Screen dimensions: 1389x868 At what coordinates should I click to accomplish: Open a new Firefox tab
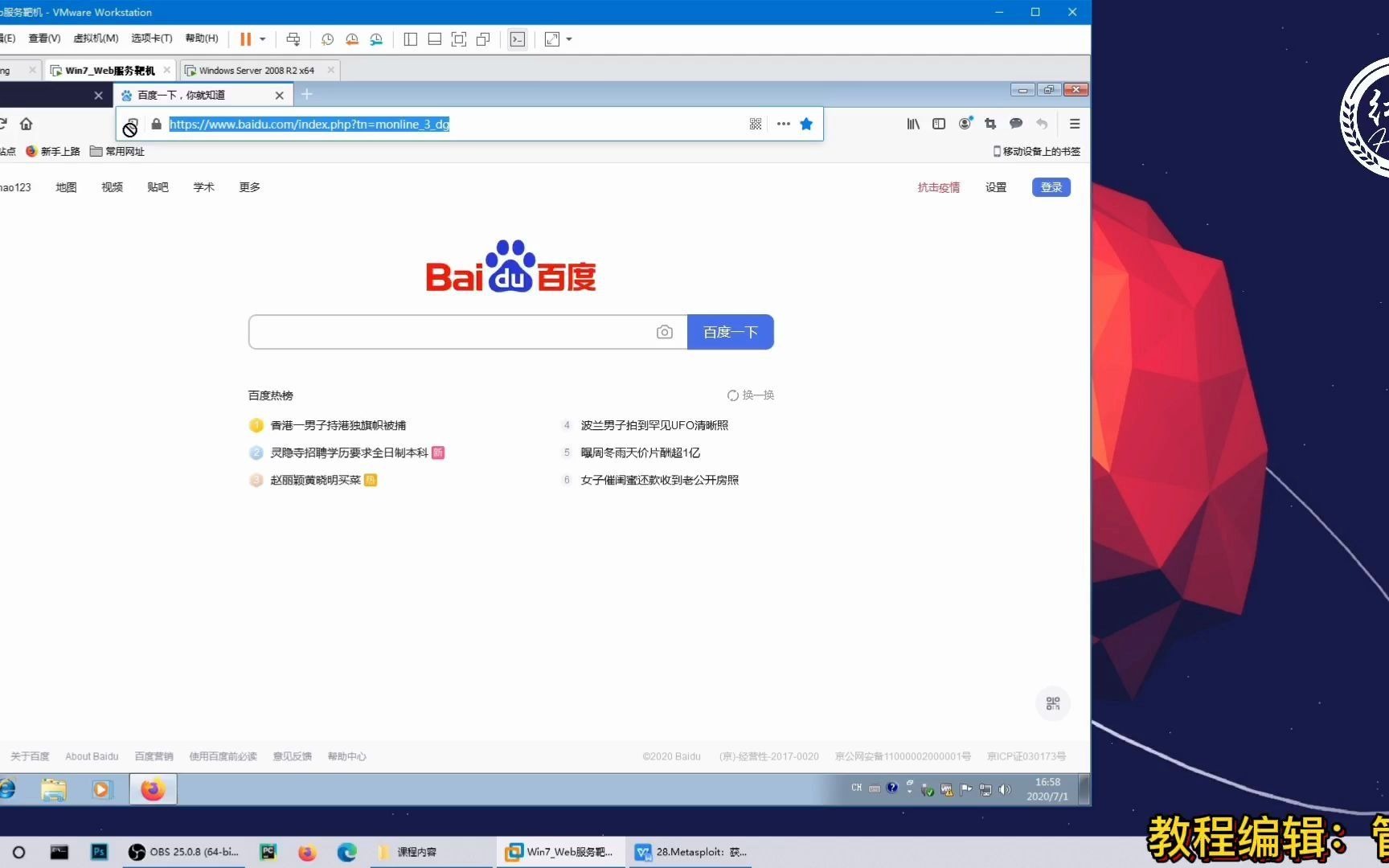point(306,95)
